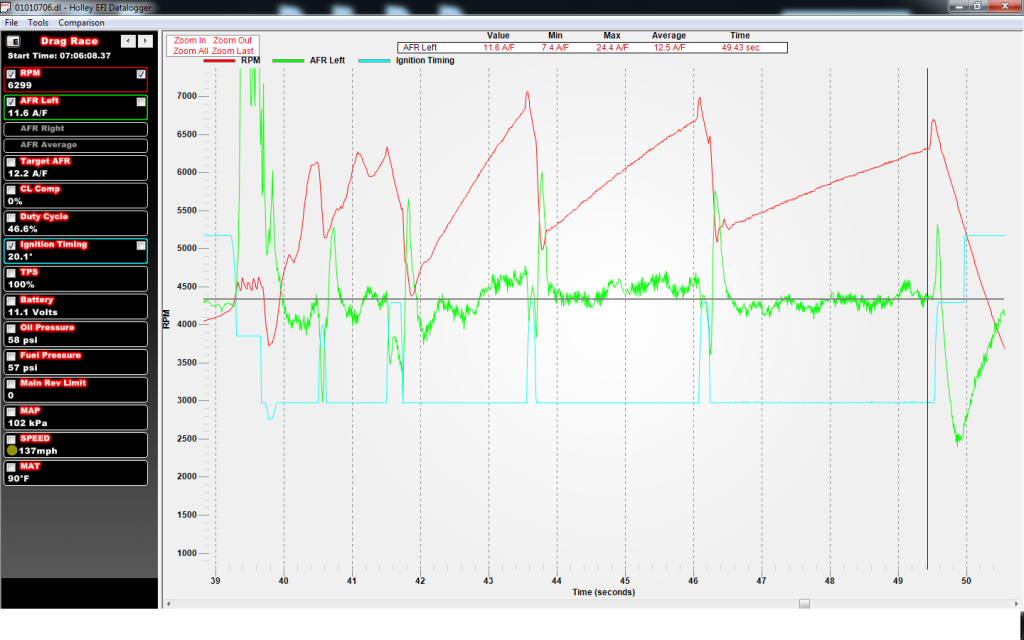Viewport: 1024px width, 640px height.
Task: Click the TPS value 100%
Action: click(21, 285)
